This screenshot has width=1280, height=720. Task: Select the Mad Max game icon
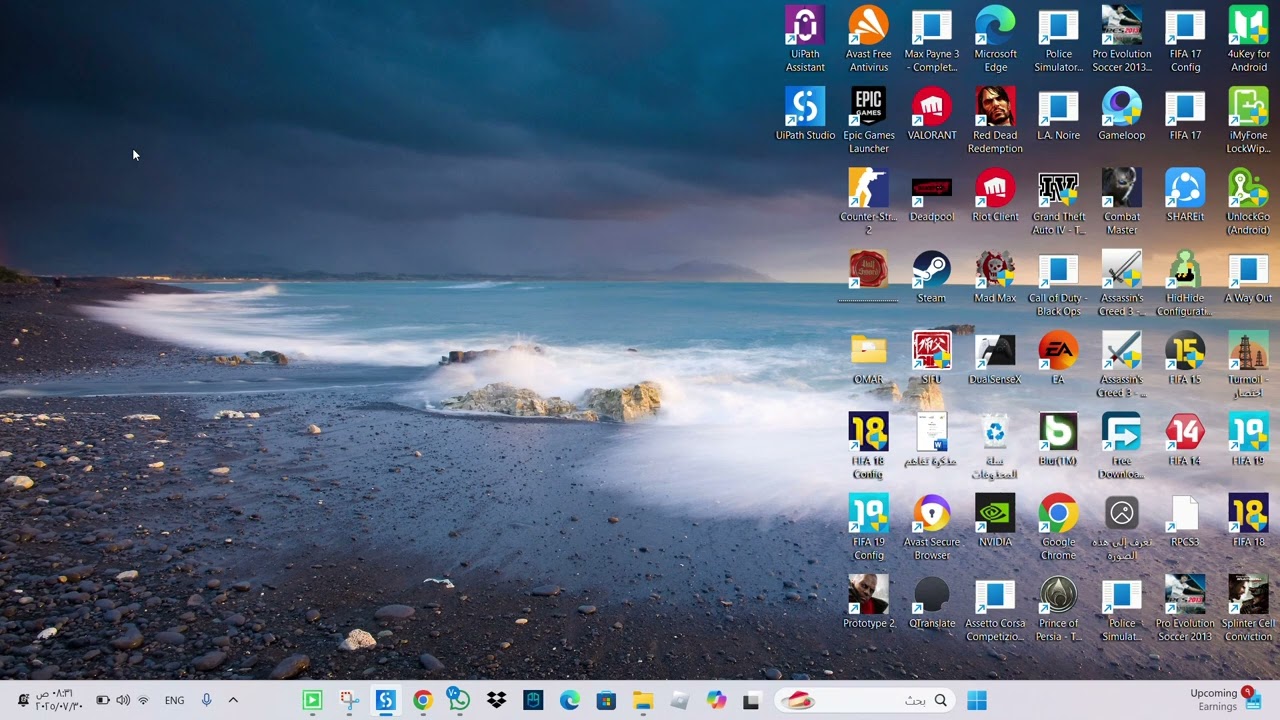click(995, 277)
